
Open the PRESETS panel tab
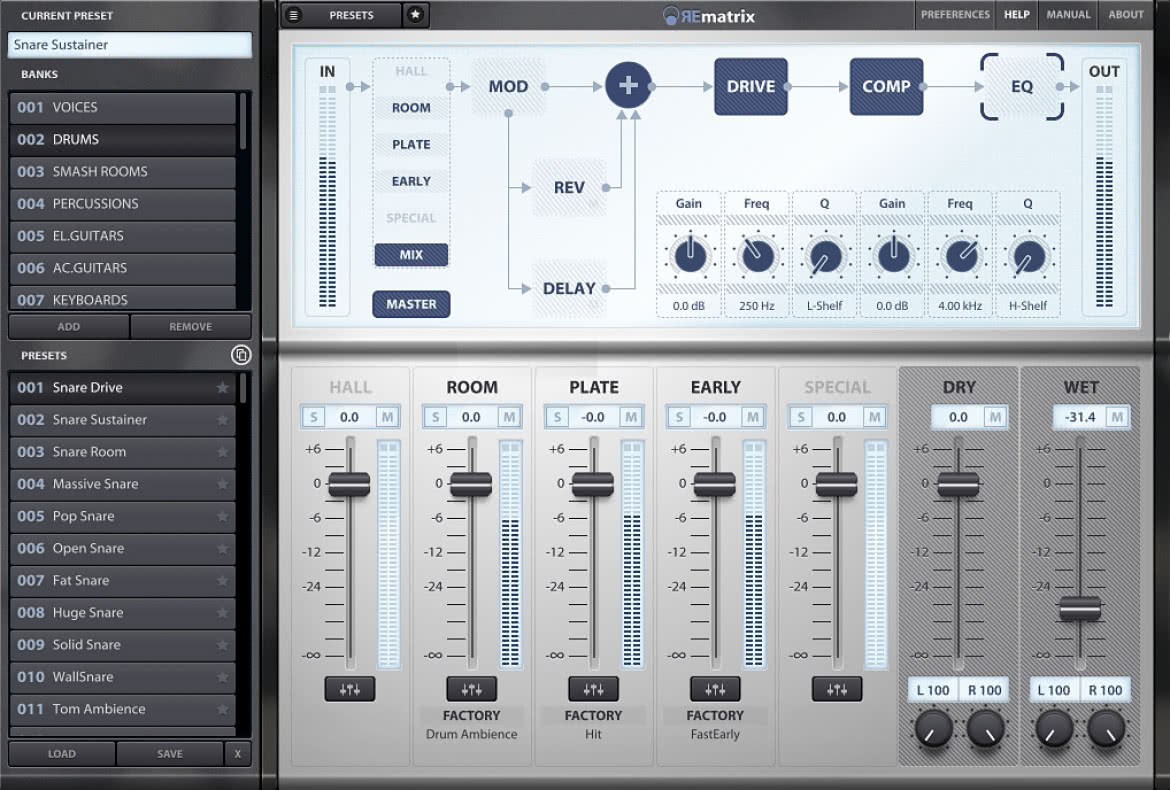pos(351,15)
